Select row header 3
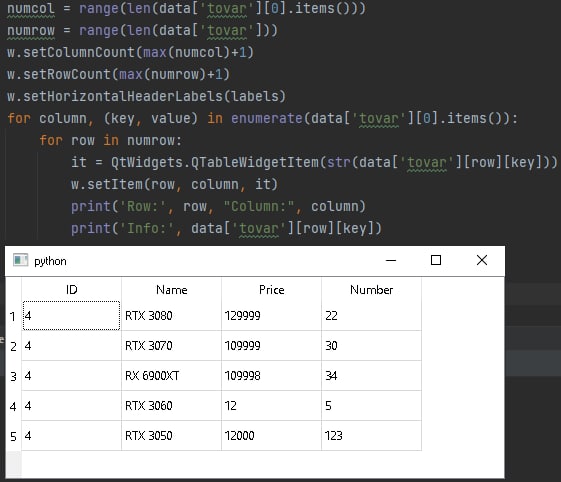Screen dimensions: 561x482 point(14,376)
